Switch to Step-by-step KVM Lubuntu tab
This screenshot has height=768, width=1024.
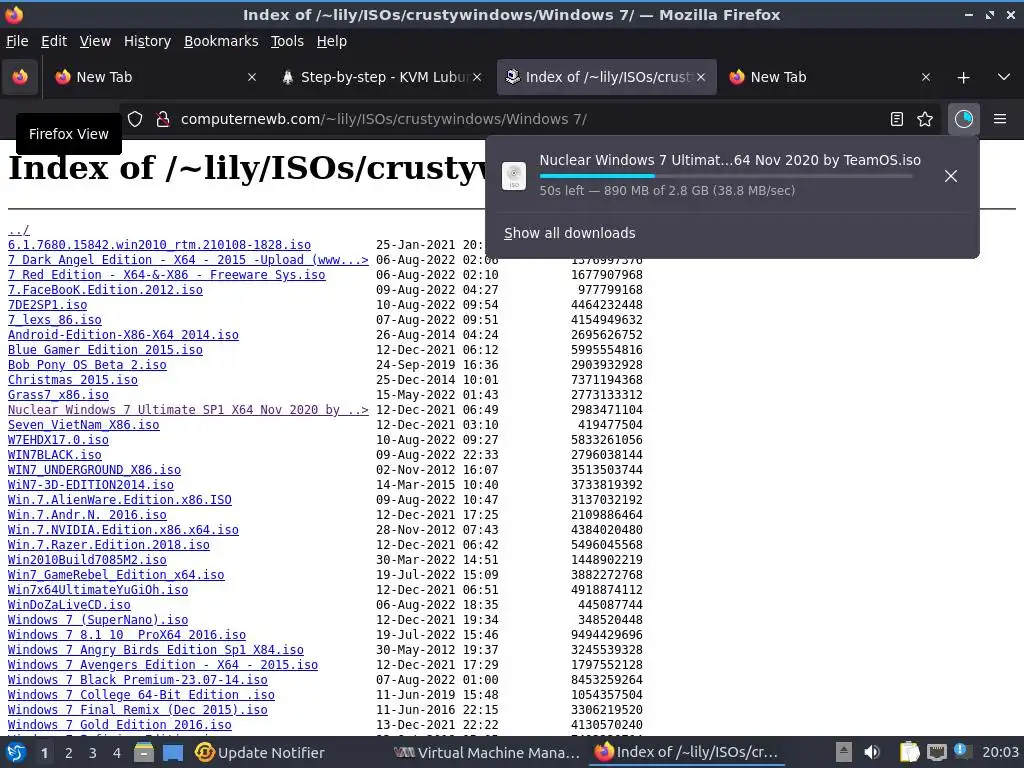[x=382, y=77]
